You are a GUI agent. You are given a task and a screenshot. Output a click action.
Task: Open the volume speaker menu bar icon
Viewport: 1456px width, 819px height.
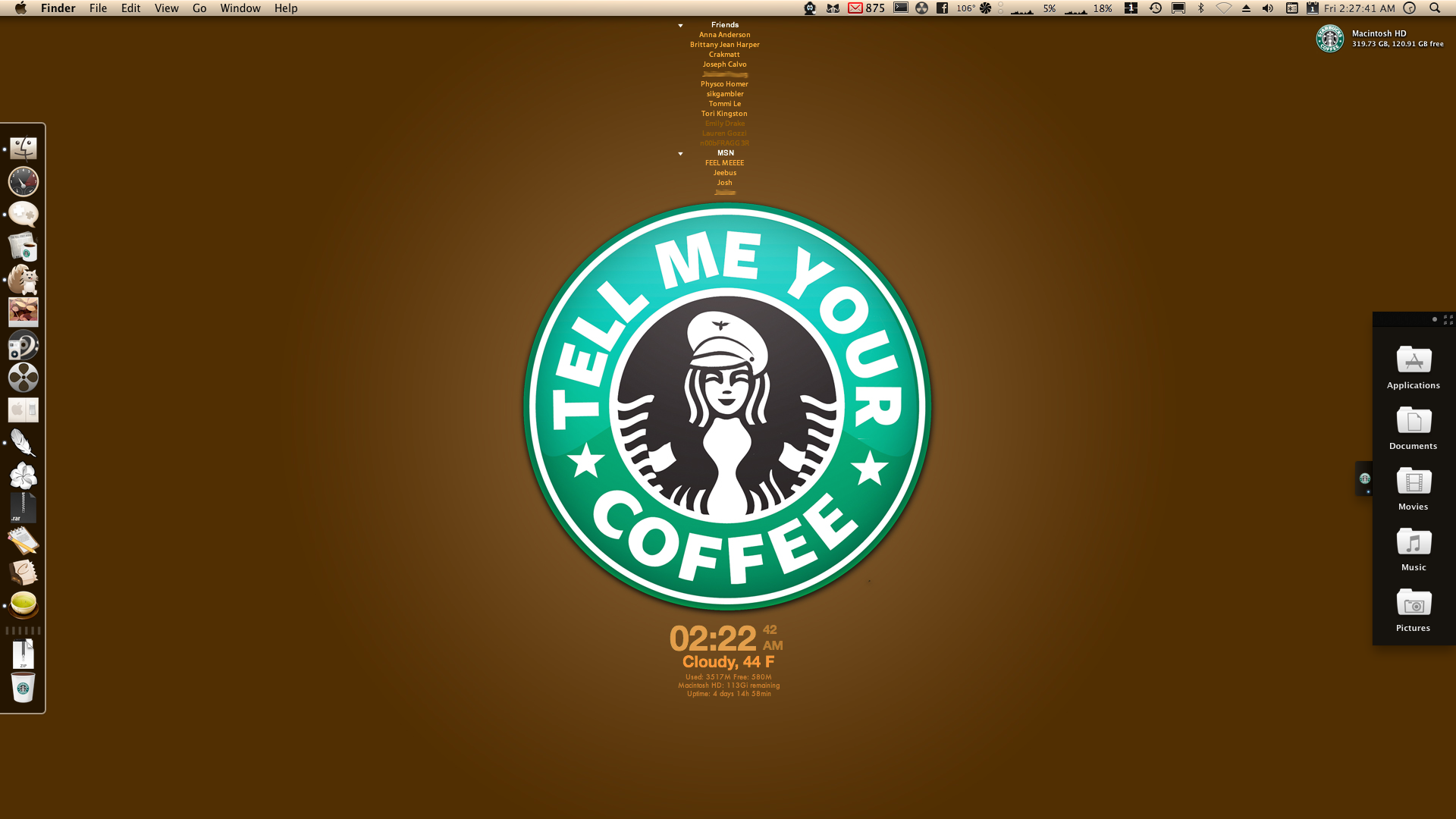coord(1267,8)
